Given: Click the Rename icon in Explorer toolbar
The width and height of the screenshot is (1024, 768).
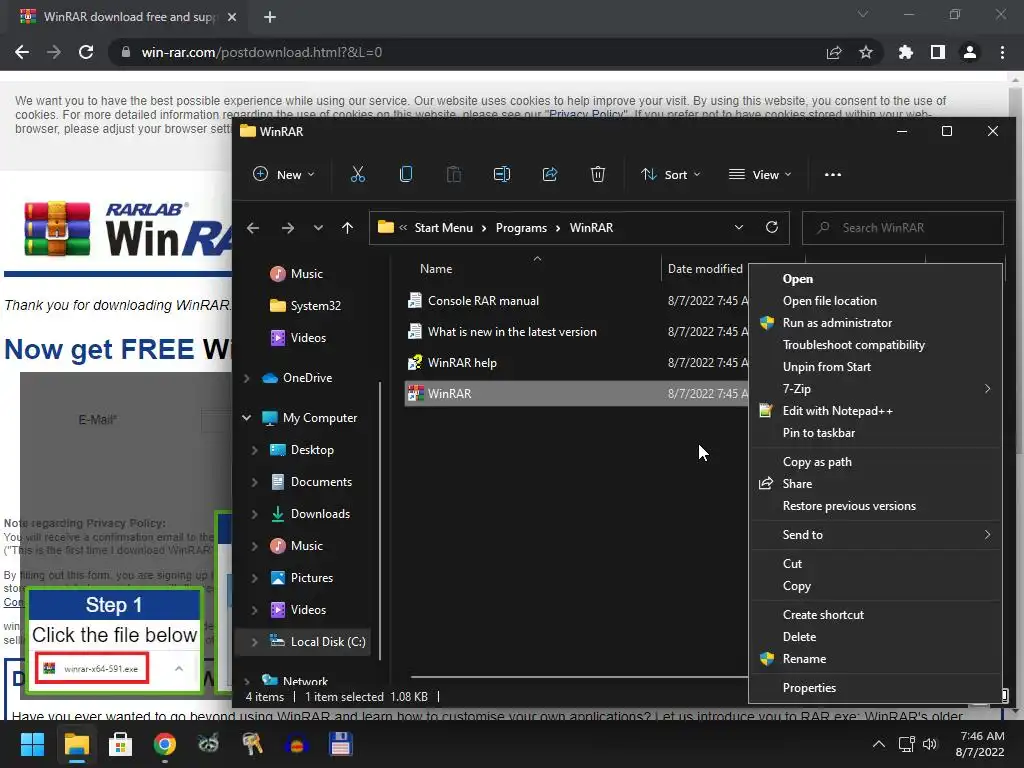Looking at the screenshot, I should 502,174.
